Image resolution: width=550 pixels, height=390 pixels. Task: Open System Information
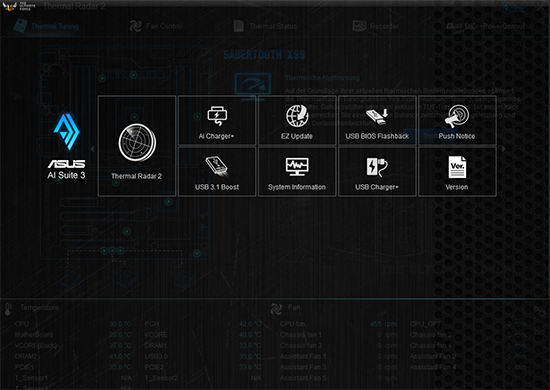coord(297,172)
